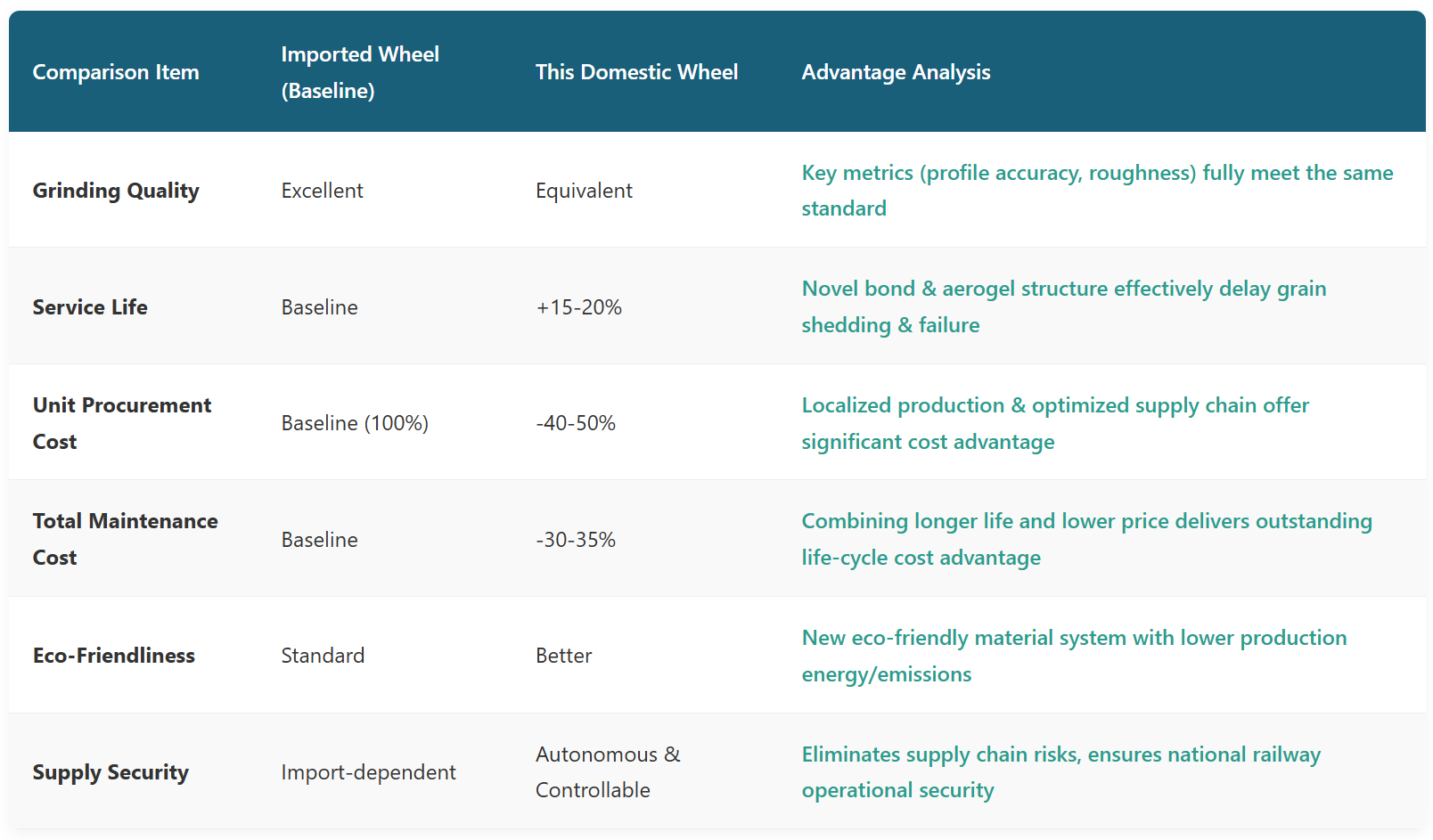Click the Imported Wheel (Baseline) column header
Viewport: 1433px width, 840px height.
point(360,72)
